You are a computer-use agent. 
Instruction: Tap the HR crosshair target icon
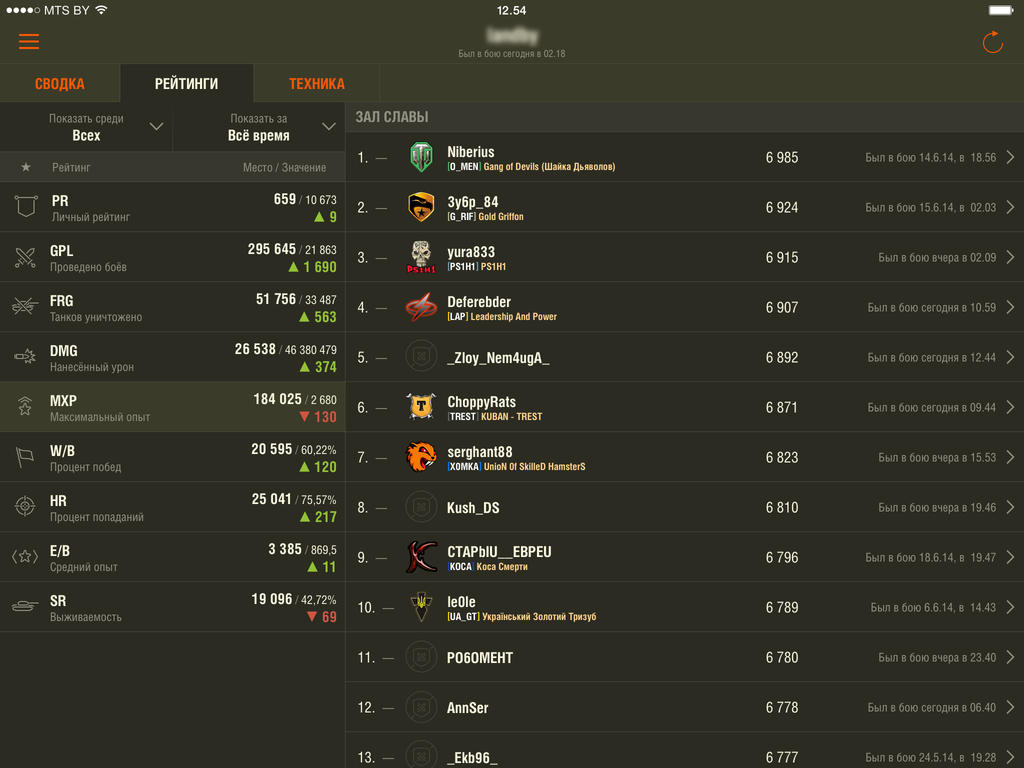click(25, 506)
